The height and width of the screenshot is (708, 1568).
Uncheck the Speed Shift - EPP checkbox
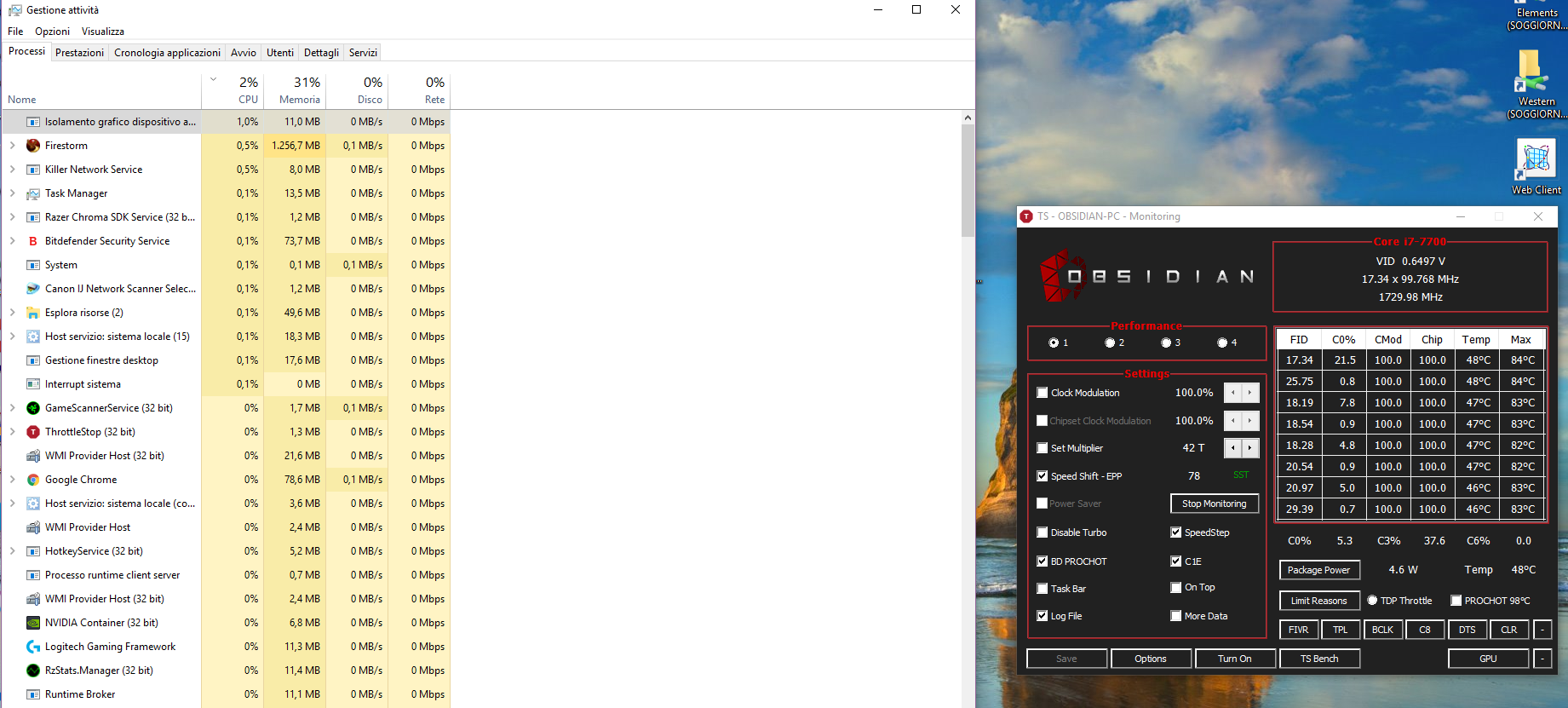point(1042,476)
